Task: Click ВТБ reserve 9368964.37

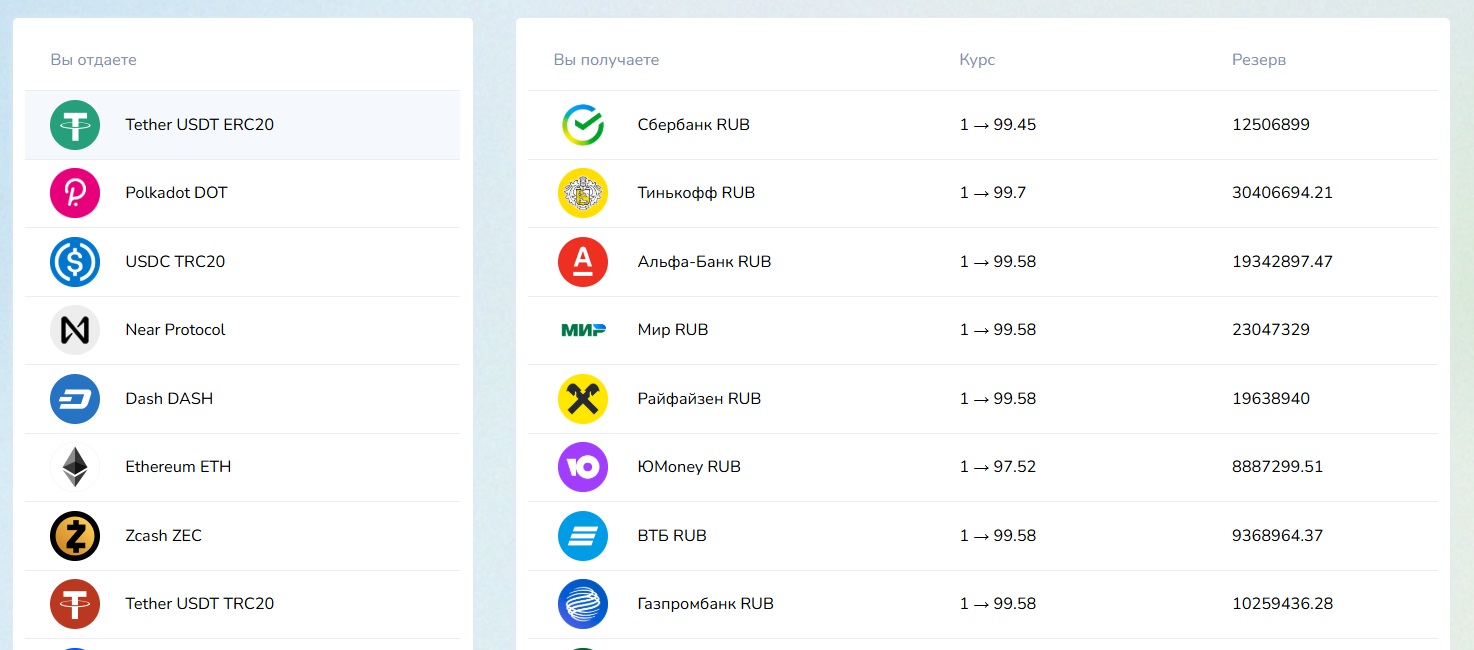Action: 1278,536
